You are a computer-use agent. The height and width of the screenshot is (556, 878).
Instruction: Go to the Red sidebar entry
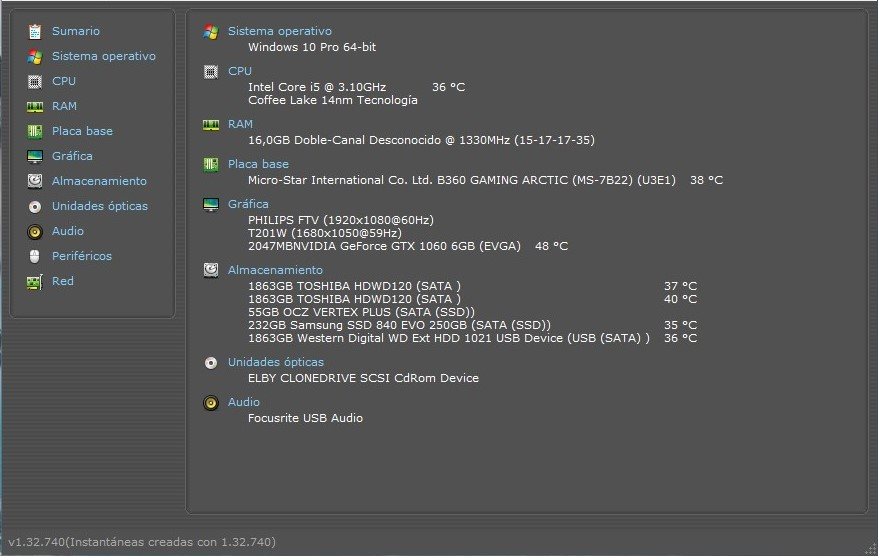click(63, 281)
